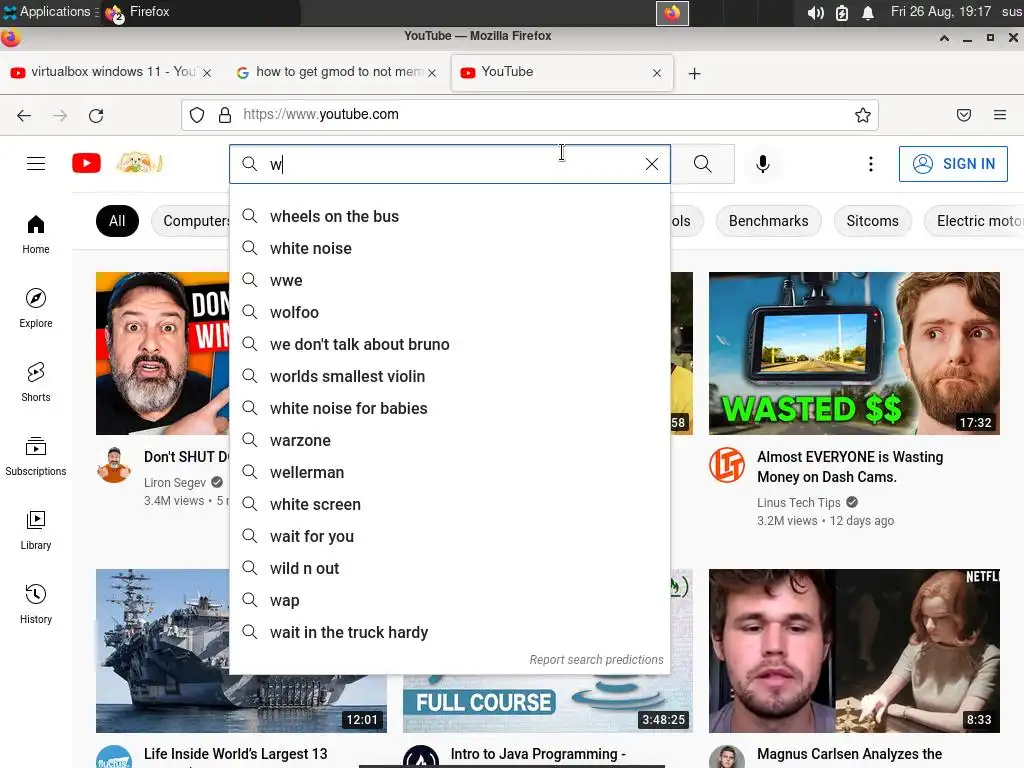Choose suggestion worlds smallest violin
This screenshot has width=1024, height=768.
point(450,376)
